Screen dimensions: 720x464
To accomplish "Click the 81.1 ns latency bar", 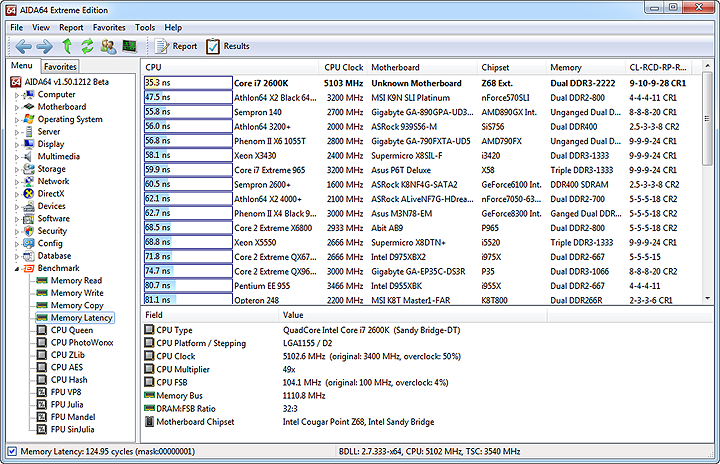I will pos(188,300).
